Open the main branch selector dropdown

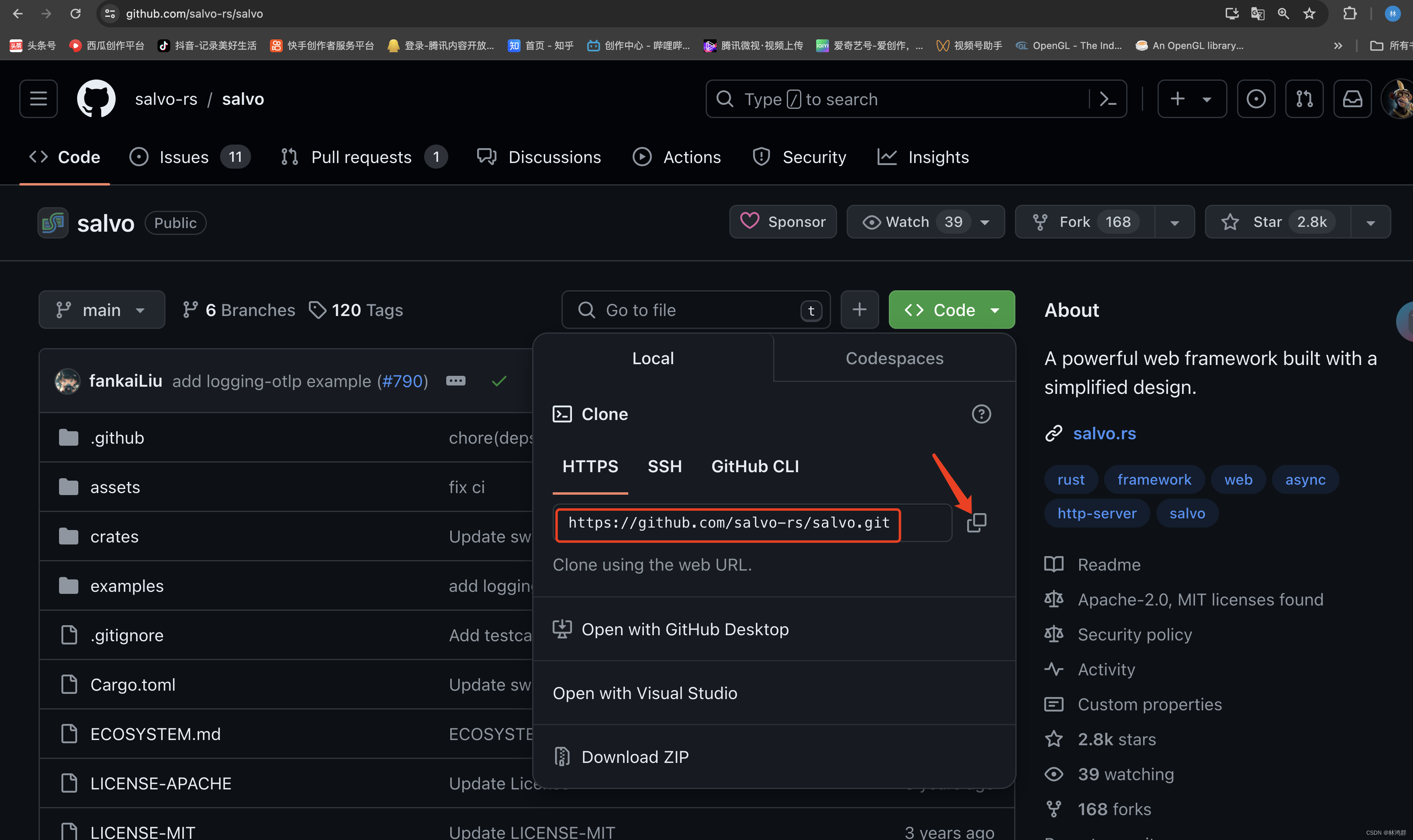(102, 310)
